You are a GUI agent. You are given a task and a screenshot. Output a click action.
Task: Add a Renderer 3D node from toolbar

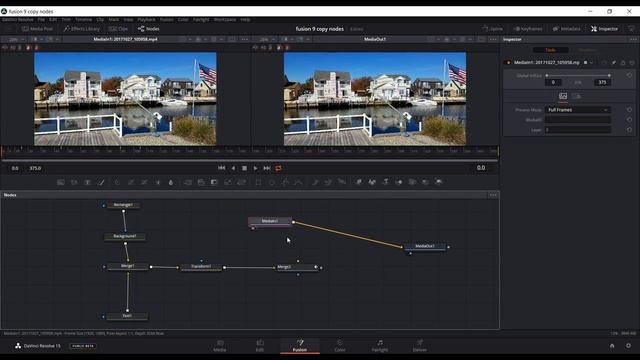439,182
